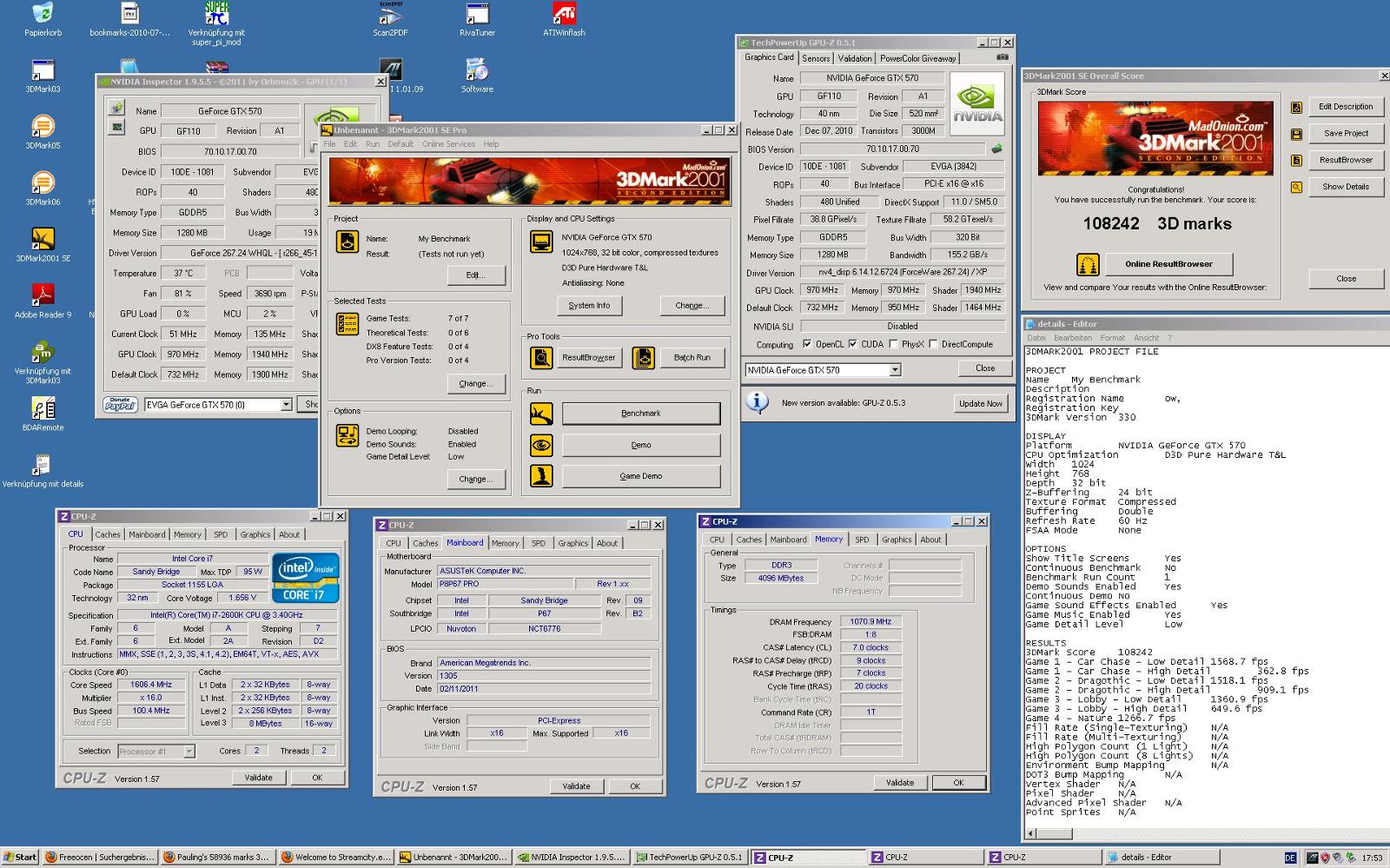The height and width of the screenshot is (868, 1390).
Task: Click the Benchmark run icon
Action: pos(541,414)
